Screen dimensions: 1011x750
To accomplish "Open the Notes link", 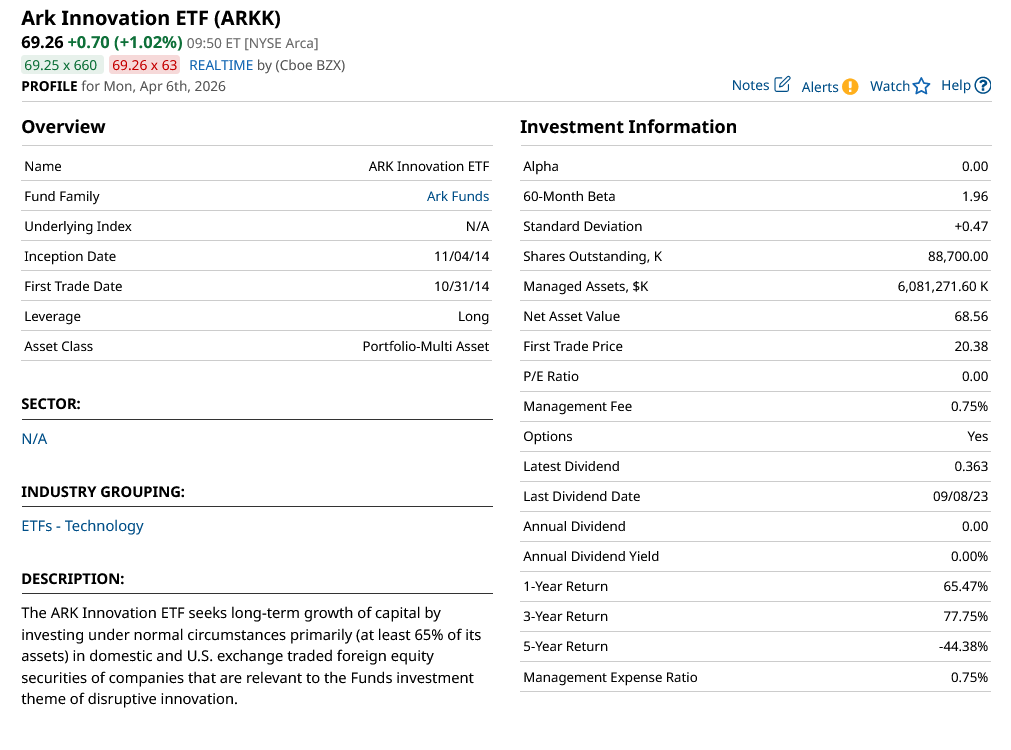I will click(x=750, y=86).
